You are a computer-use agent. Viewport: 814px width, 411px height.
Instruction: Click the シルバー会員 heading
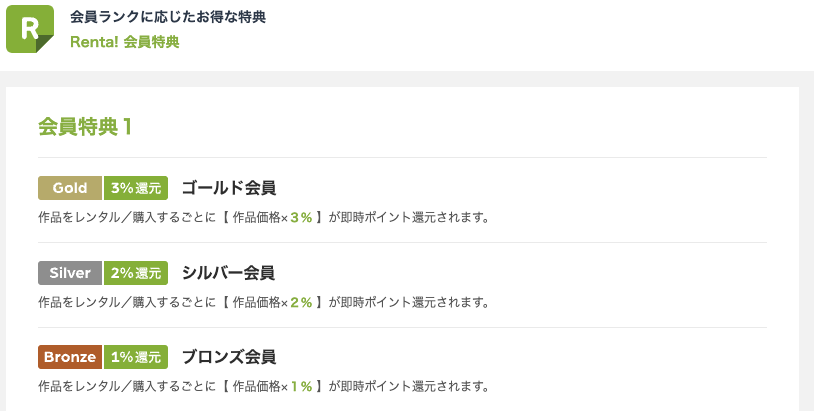[228, 273]
